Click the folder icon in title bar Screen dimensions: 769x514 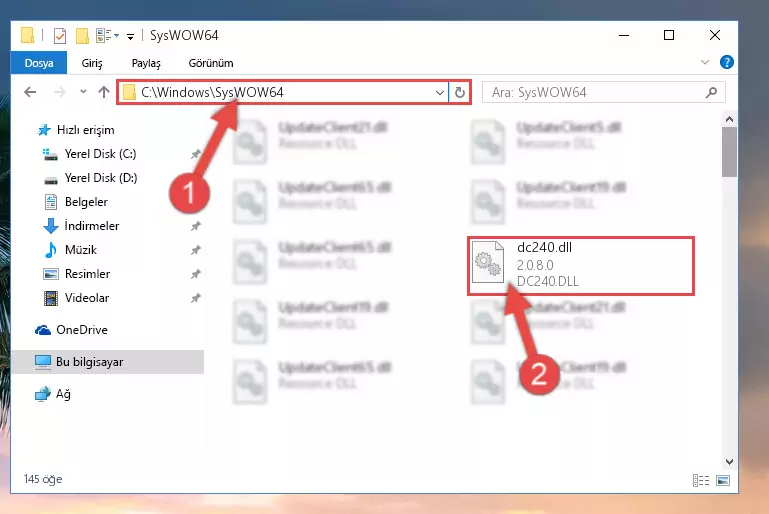click(27, 35)
